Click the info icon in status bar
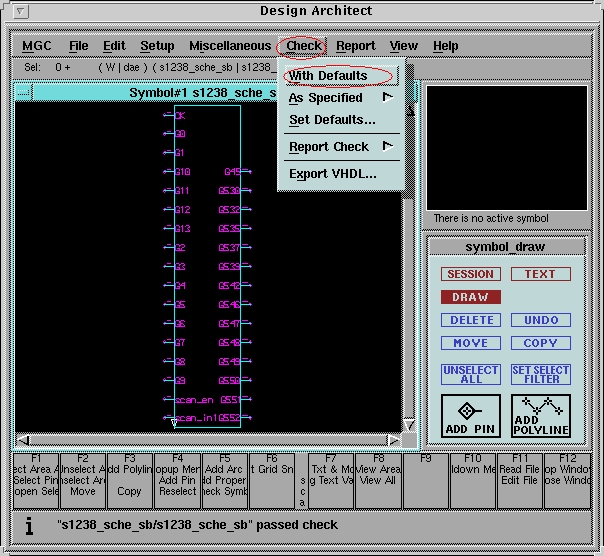Screen dimensions: 604x556 [x=29, y=525]
